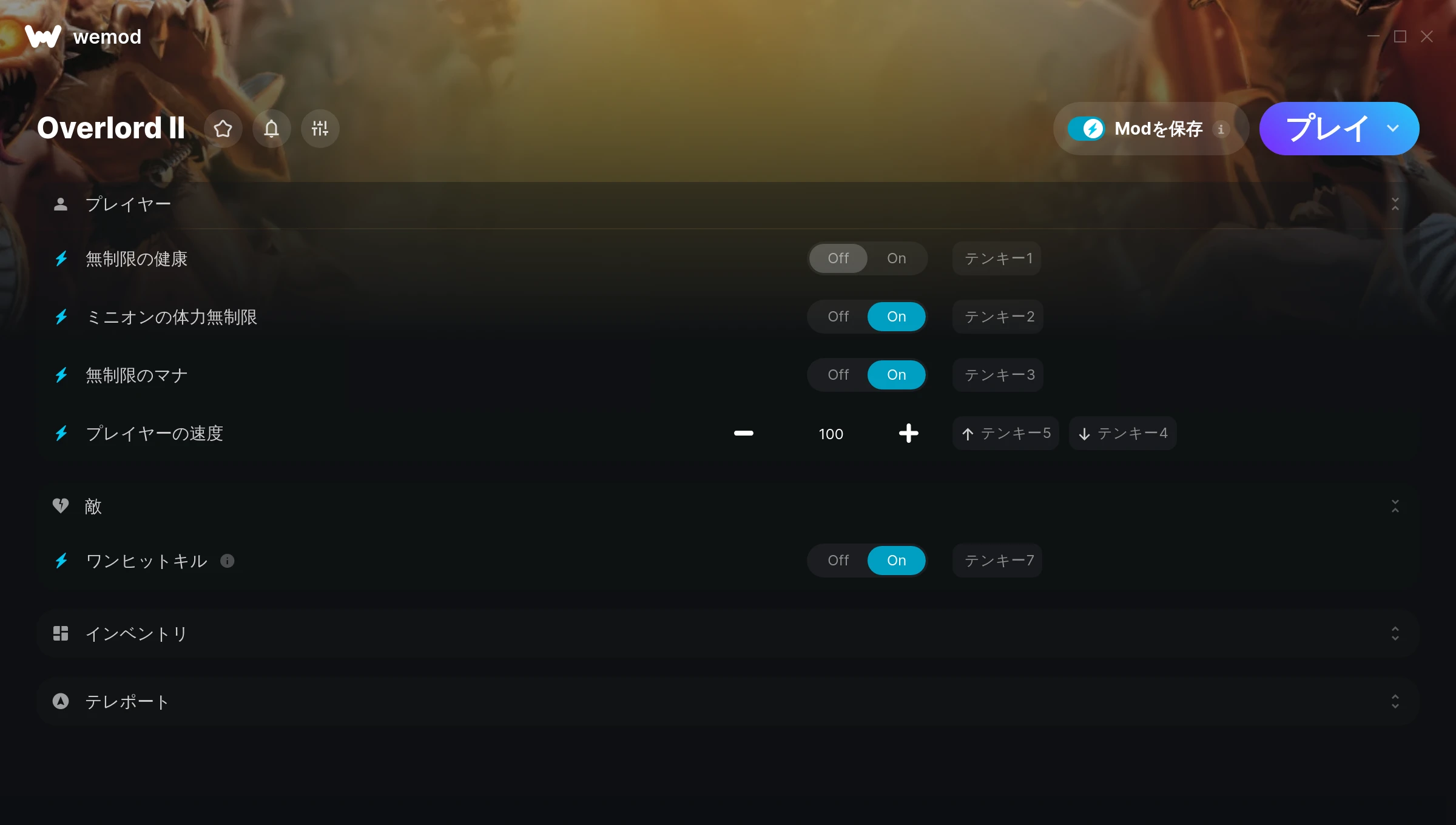Image resolution: width=1456 pixels, height=825 pixels.
Task: Collapse the プレイヤー section
Action: pyautogui.click(x=1395, y=204)
